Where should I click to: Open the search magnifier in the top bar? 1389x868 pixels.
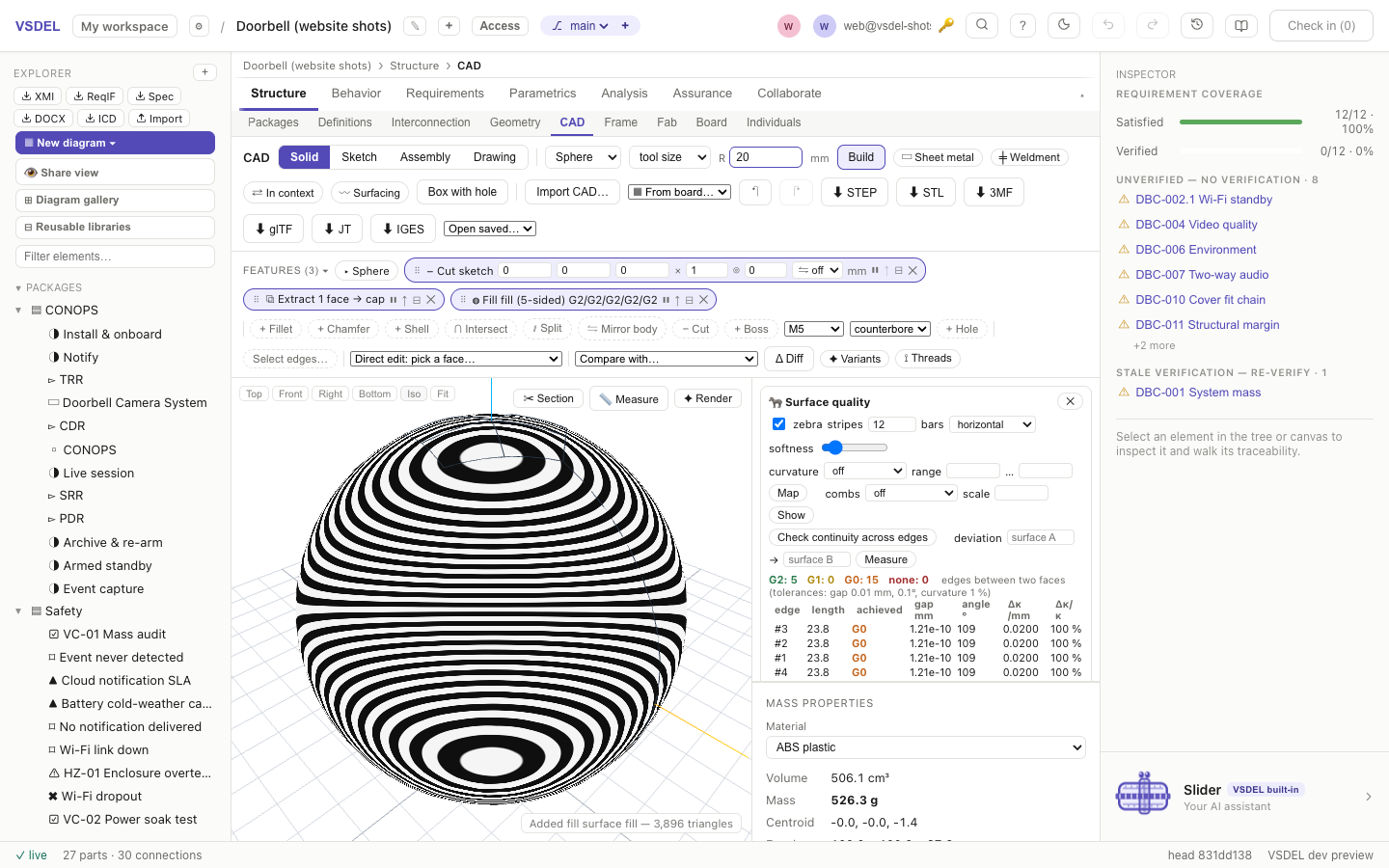(982, 26)
